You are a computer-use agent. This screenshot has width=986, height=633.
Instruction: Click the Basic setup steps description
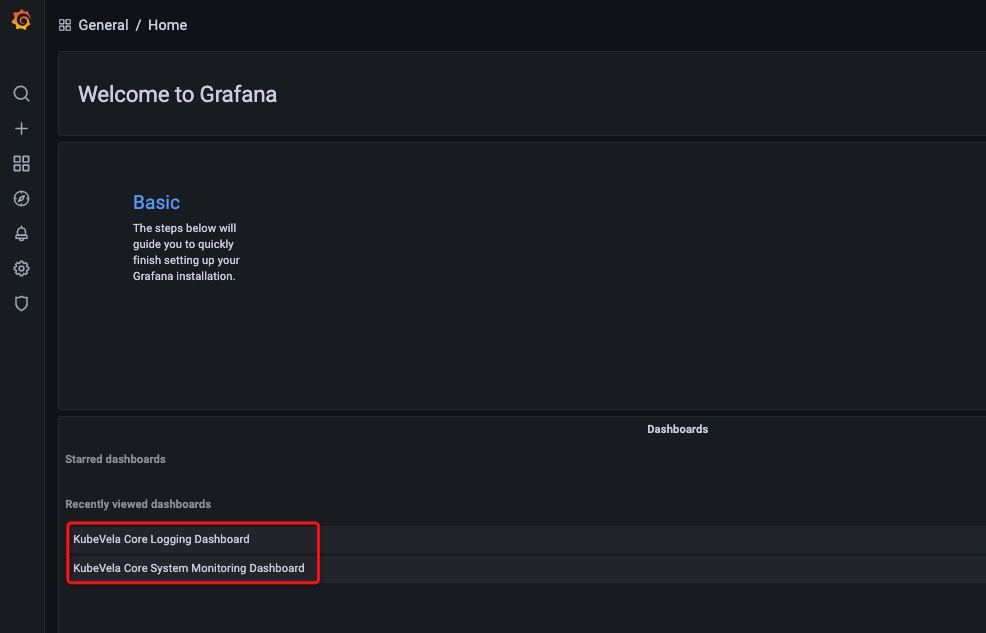pos(186,252)
